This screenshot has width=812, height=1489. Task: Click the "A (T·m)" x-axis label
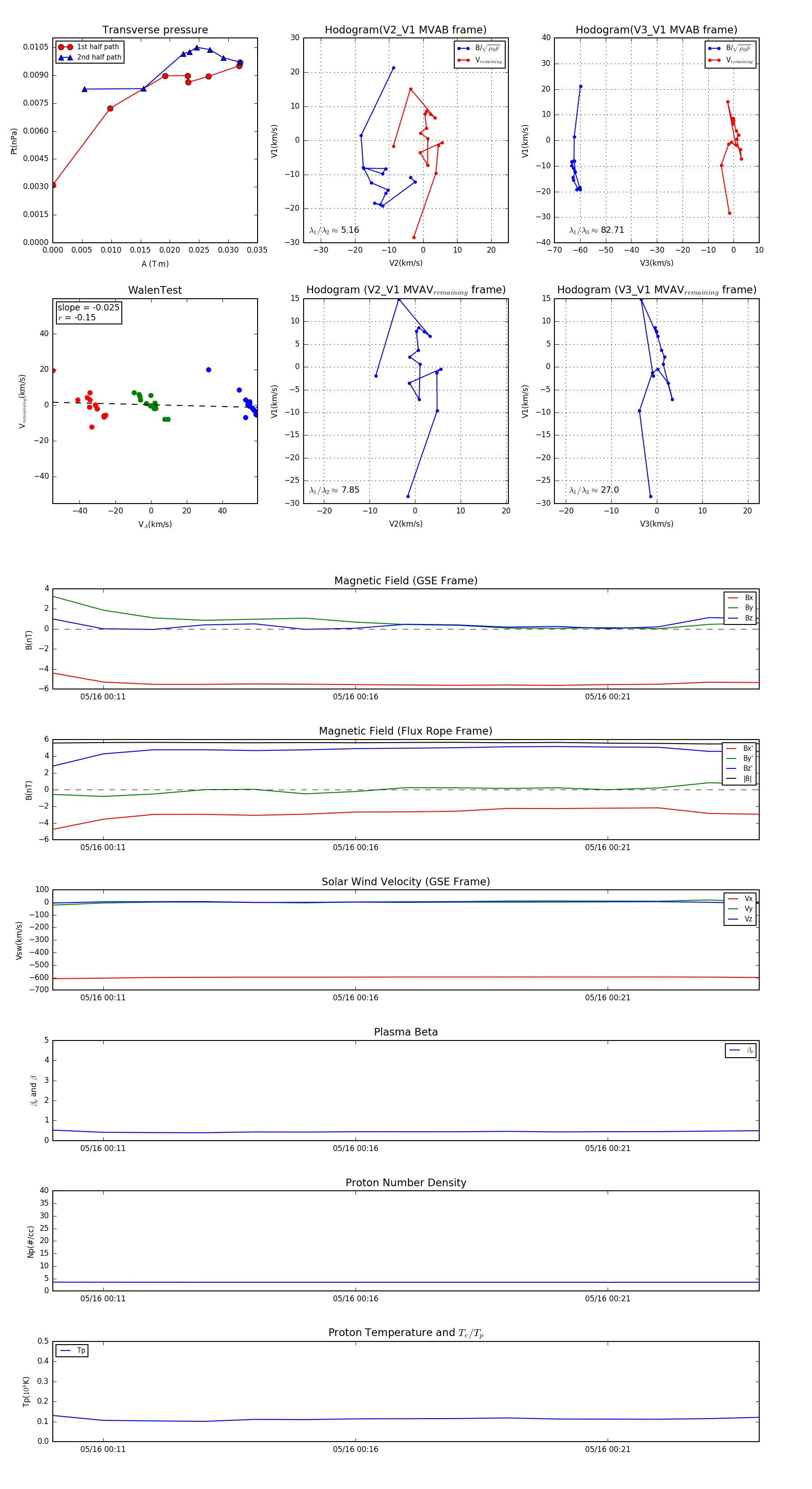coord(155,264)
